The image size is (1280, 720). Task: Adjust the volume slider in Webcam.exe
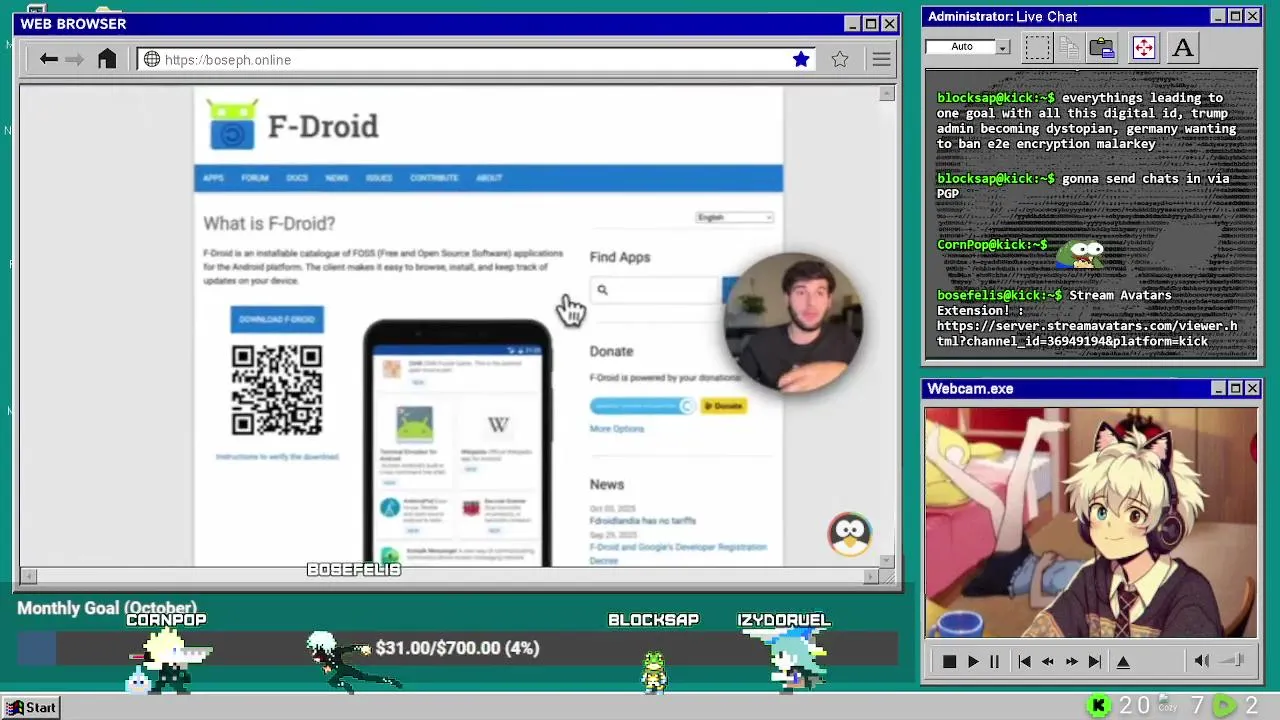[x=1232, y=660]
